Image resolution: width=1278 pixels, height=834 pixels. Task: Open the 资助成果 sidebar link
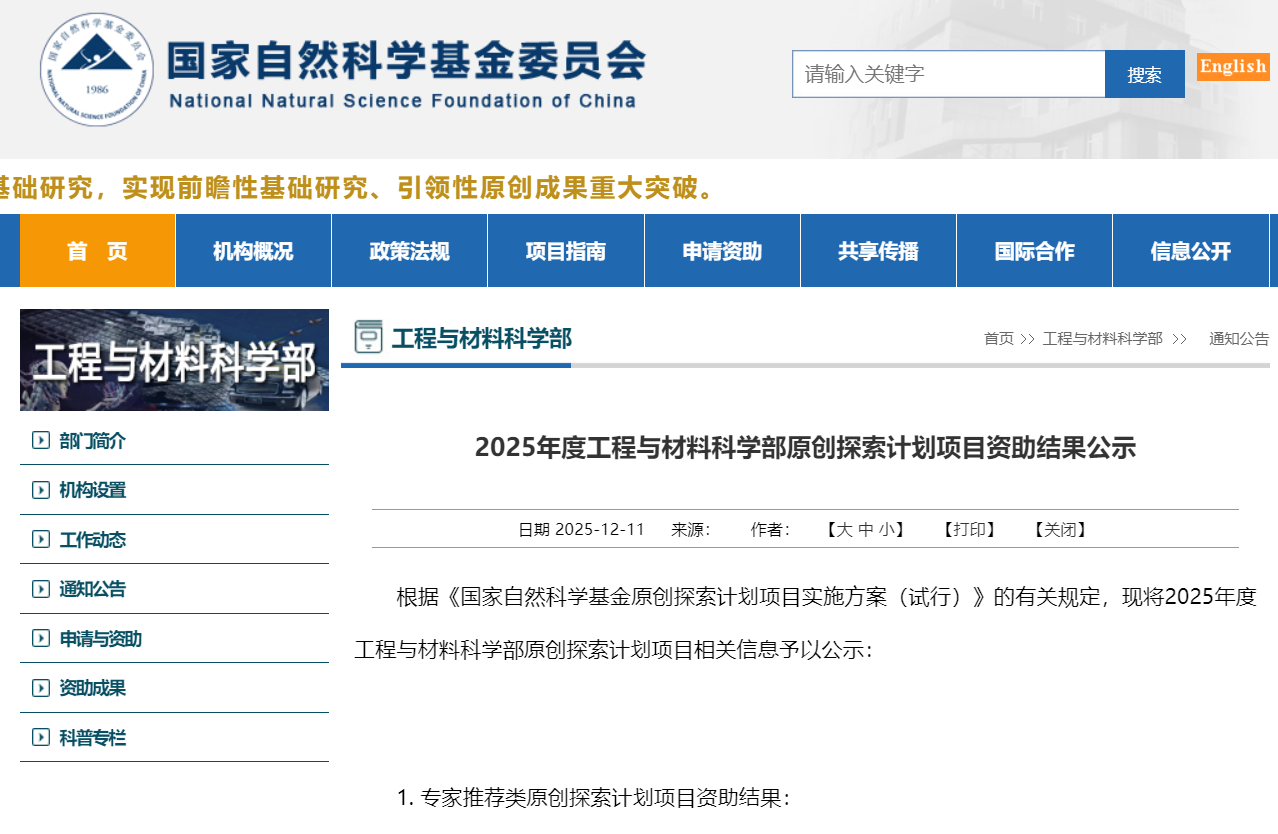tap(93, 688)
